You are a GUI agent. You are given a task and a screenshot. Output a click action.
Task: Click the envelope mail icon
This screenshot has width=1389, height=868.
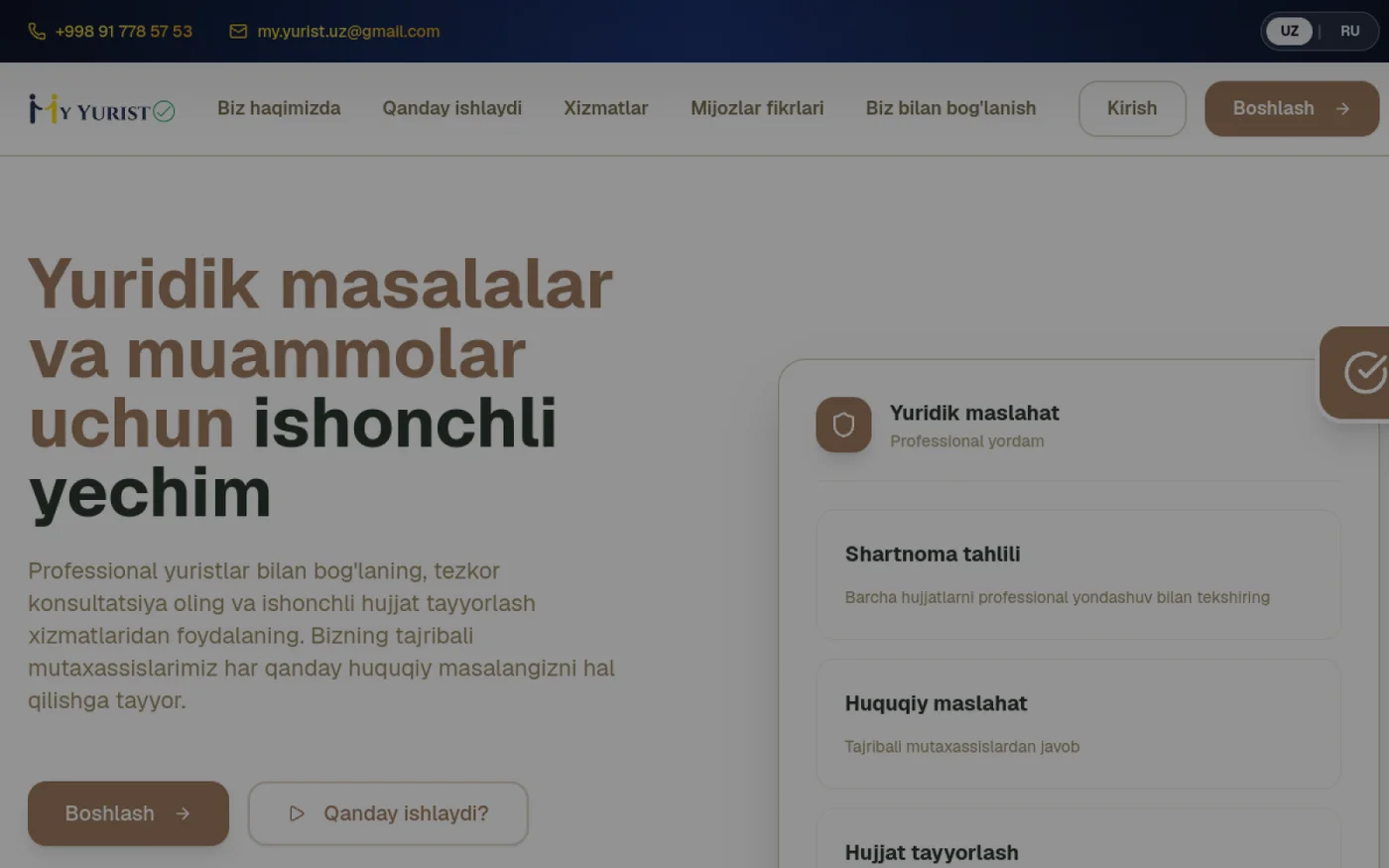238,32
